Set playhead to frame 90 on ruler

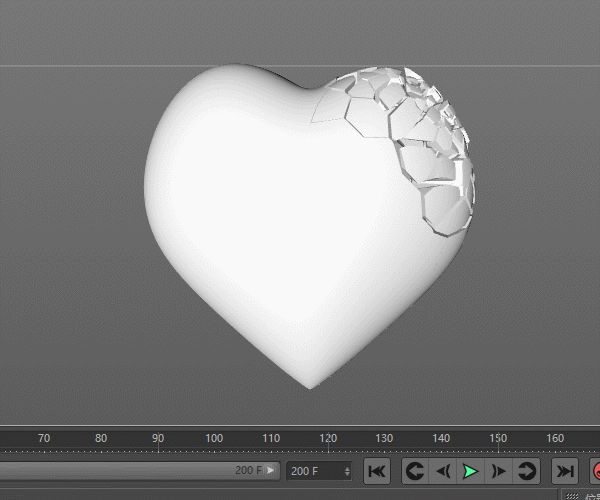coord(158,438)
